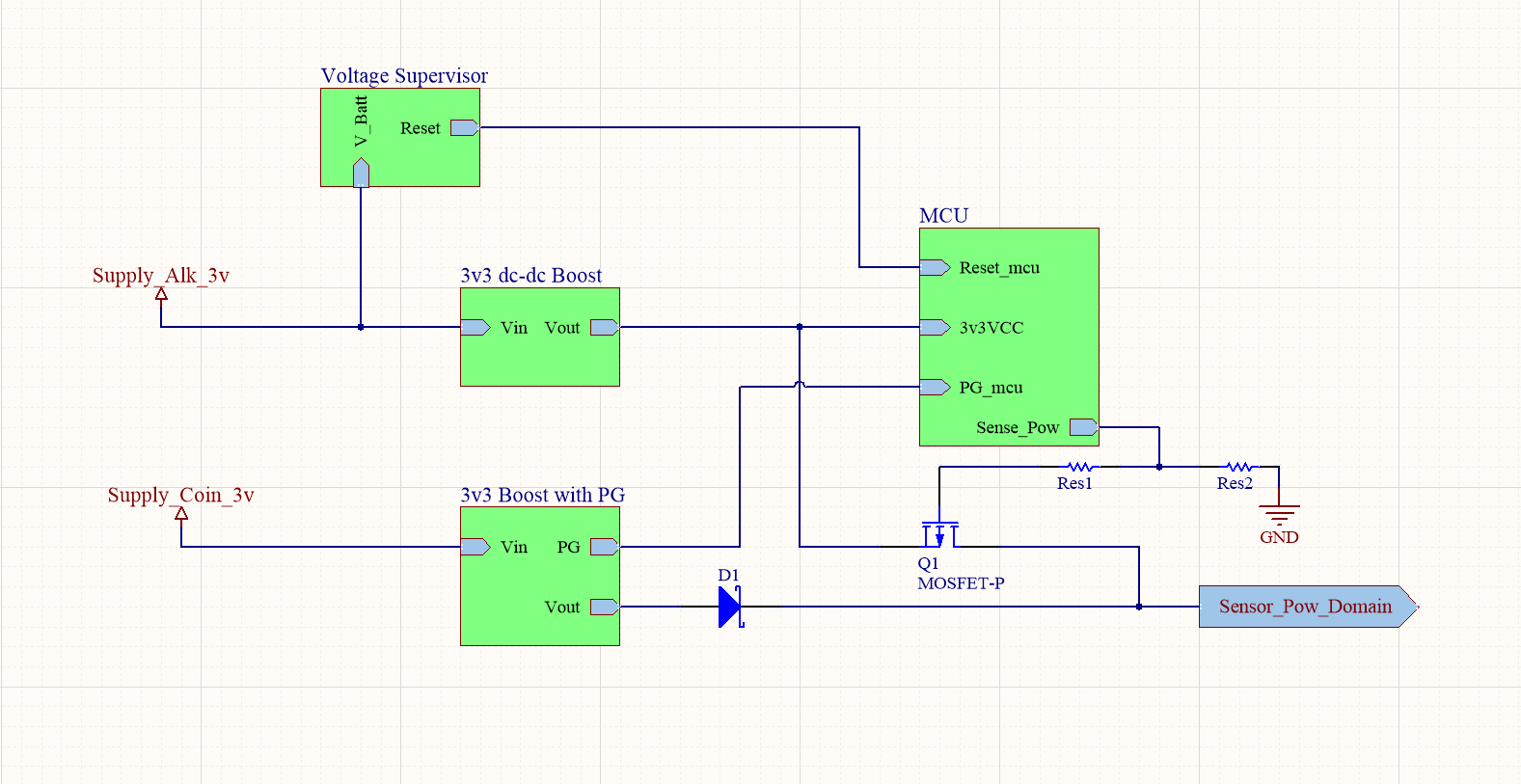Select the 3v3 Boost with PG sheet symbol

pyautogui.click(x=540, y=576)
